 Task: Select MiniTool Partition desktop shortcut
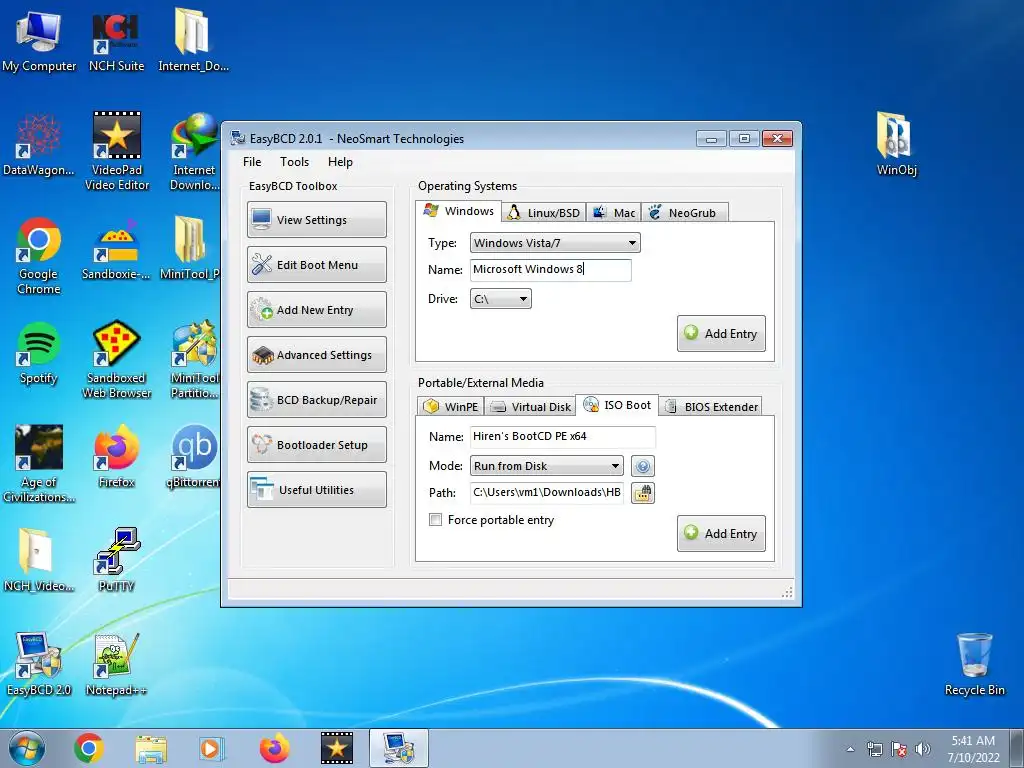click(x=195, y=359)
